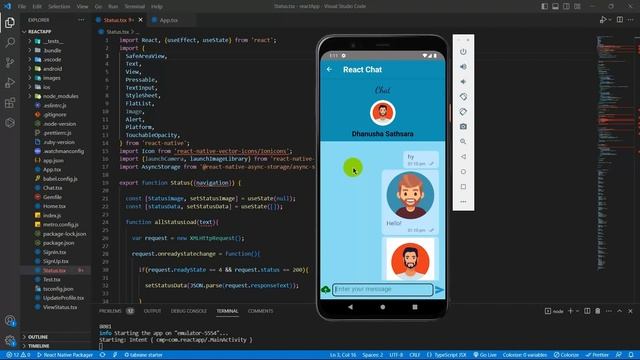Open the Extensions view
This screenshot has width=640, height=360.
pos(10,102)
